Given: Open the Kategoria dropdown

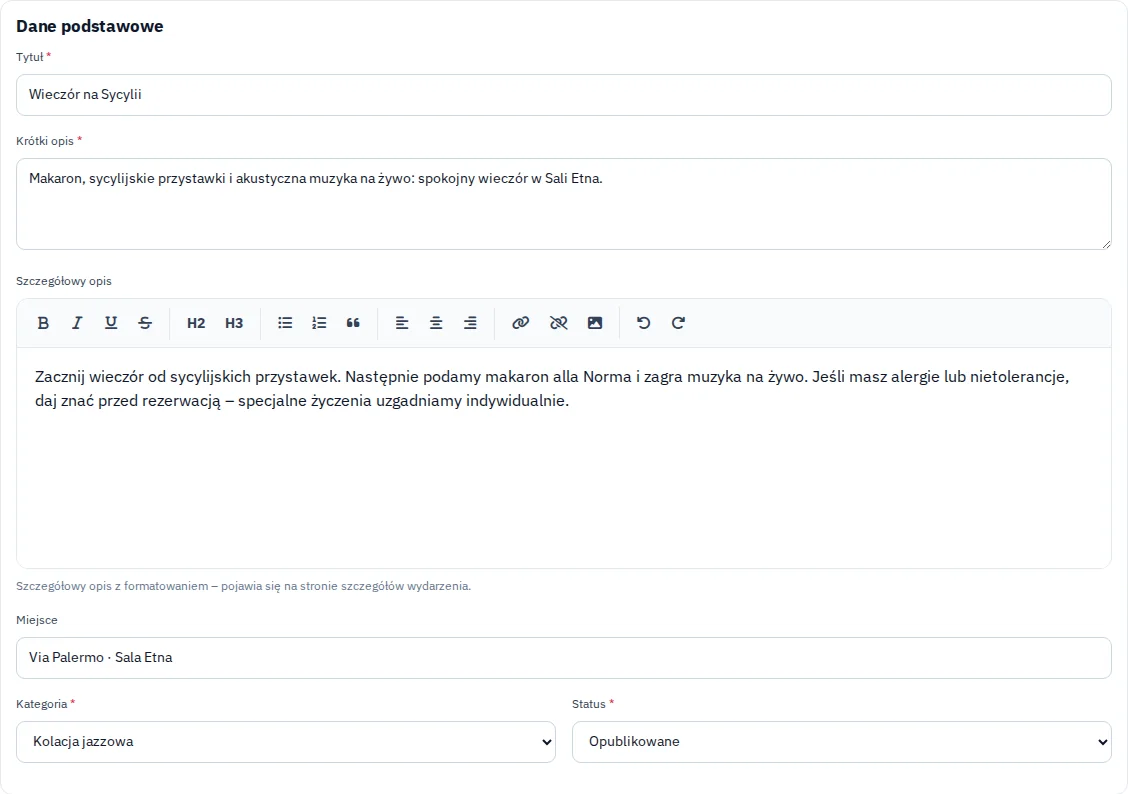Looking at the screenshot, I should [286, 741].
